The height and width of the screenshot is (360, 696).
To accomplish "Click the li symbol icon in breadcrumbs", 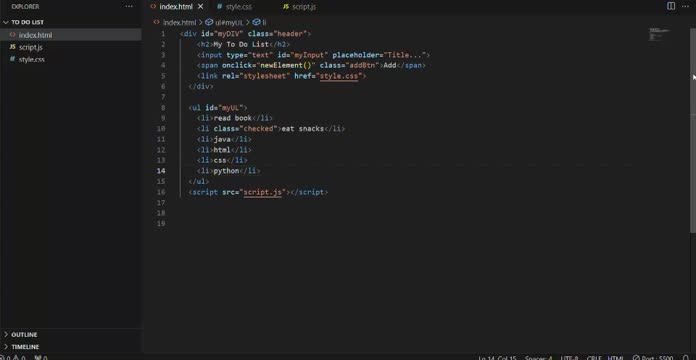I will click(256, 22).
